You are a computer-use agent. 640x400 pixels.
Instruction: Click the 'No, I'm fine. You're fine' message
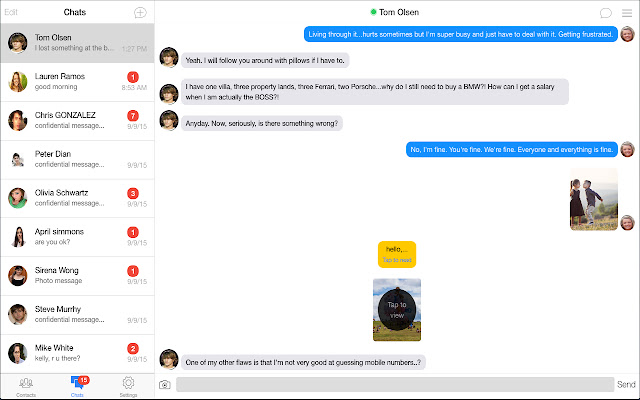[511, 149]
